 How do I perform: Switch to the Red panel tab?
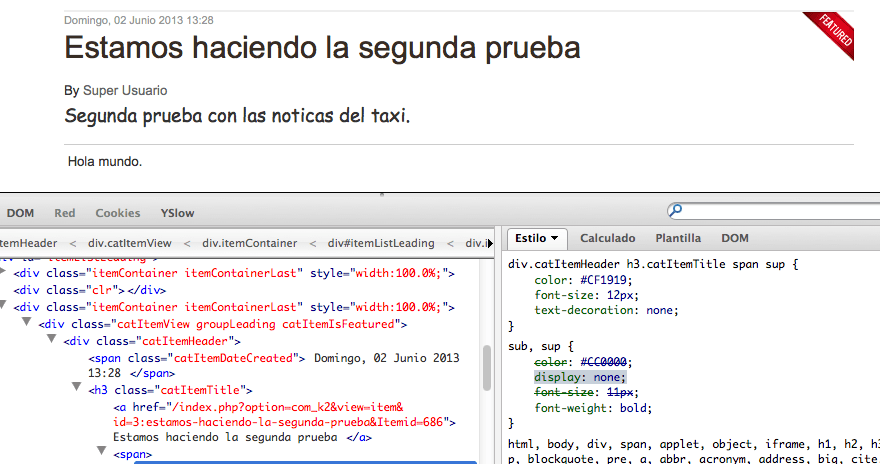click(x=65, y=213)
